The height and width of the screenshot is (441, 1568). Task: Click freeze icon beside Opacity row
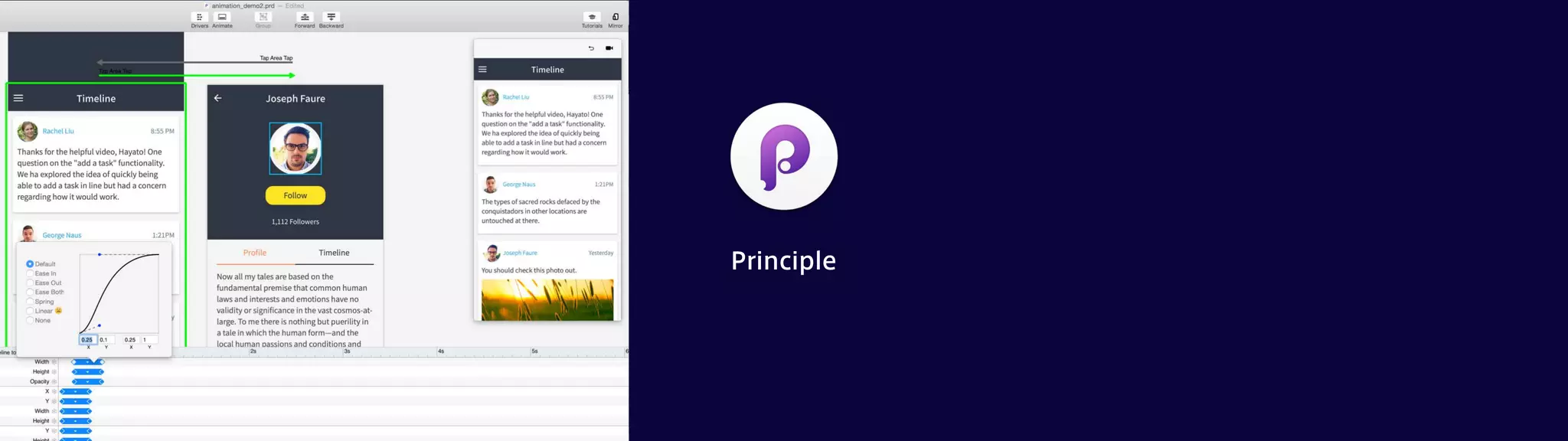coord(54,381)
